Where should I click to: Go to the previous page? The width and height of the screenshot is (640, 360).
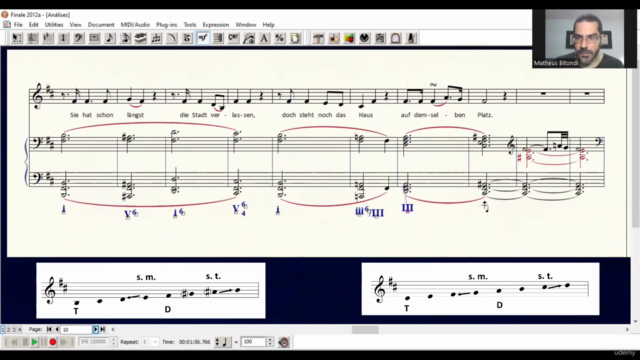point(57,329)
